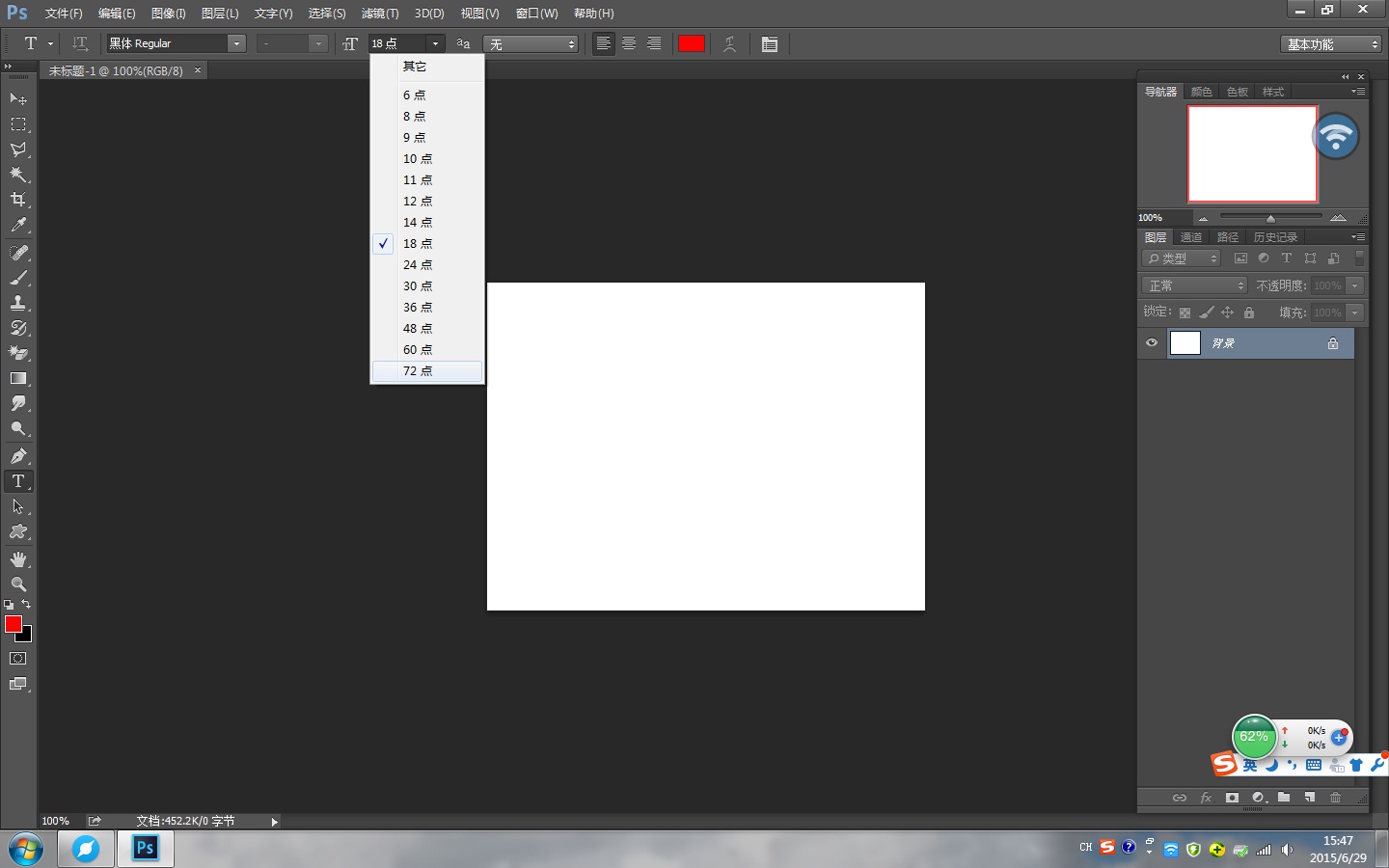1389x868 pixels.
Task: Swap foreground and background colors
Action: pos(26,605)
